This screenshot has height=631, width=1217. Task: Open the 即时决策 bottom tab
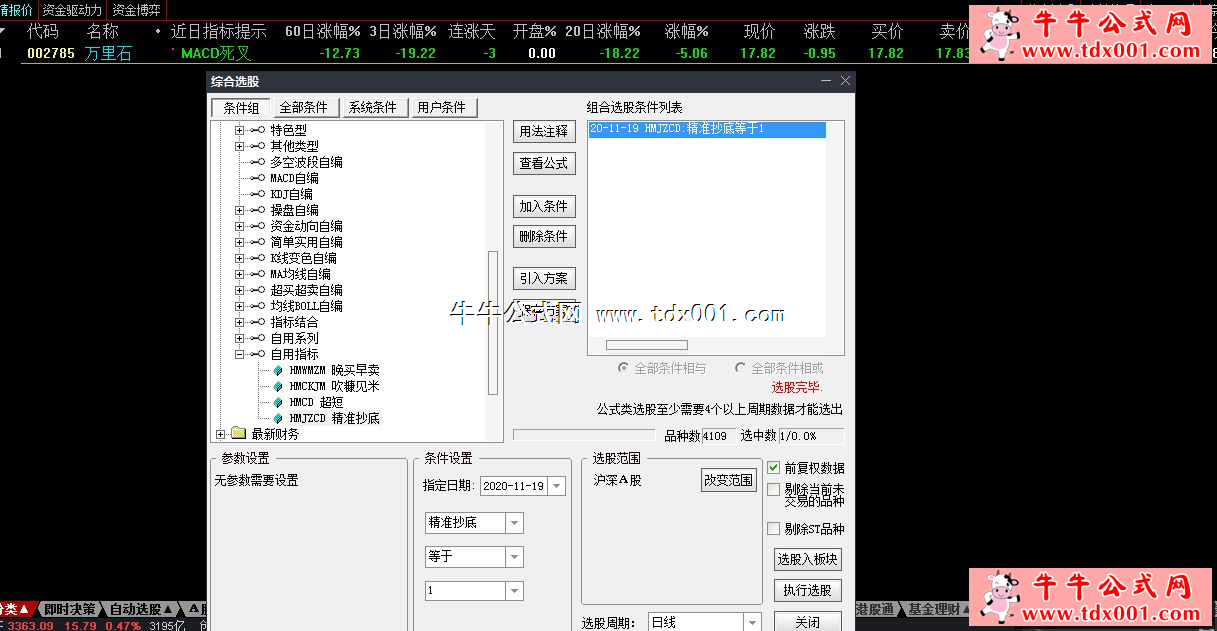pos(69,609)
